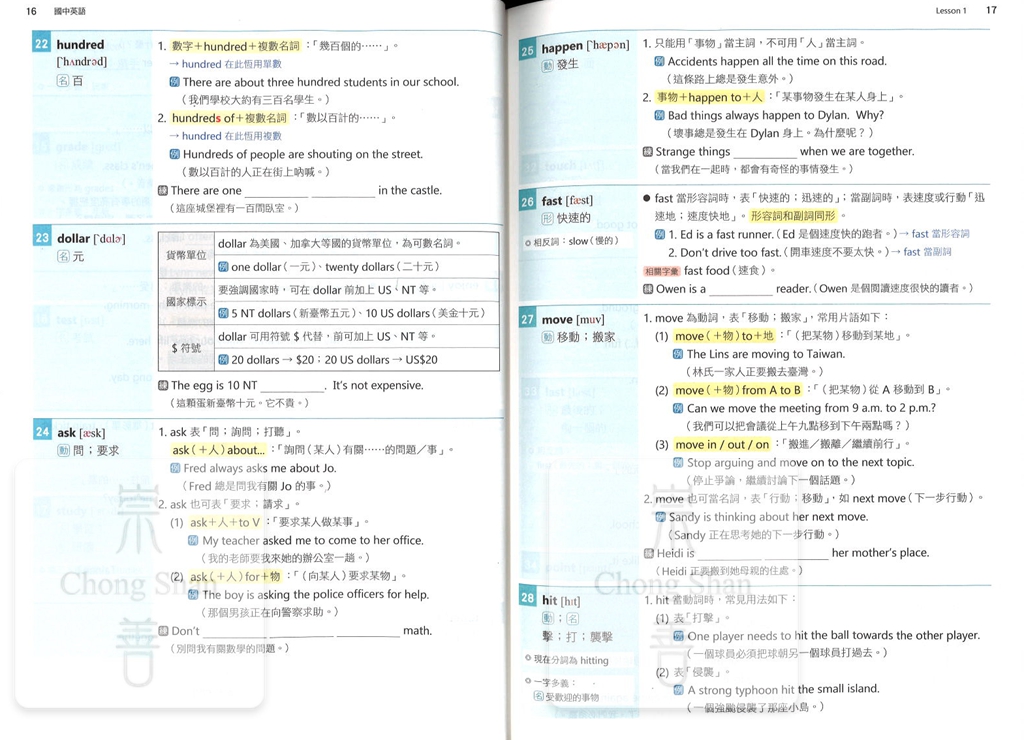
Task: Select example '5 NT dollars（新臺幣五元）'
Action: tap(358, 313)
